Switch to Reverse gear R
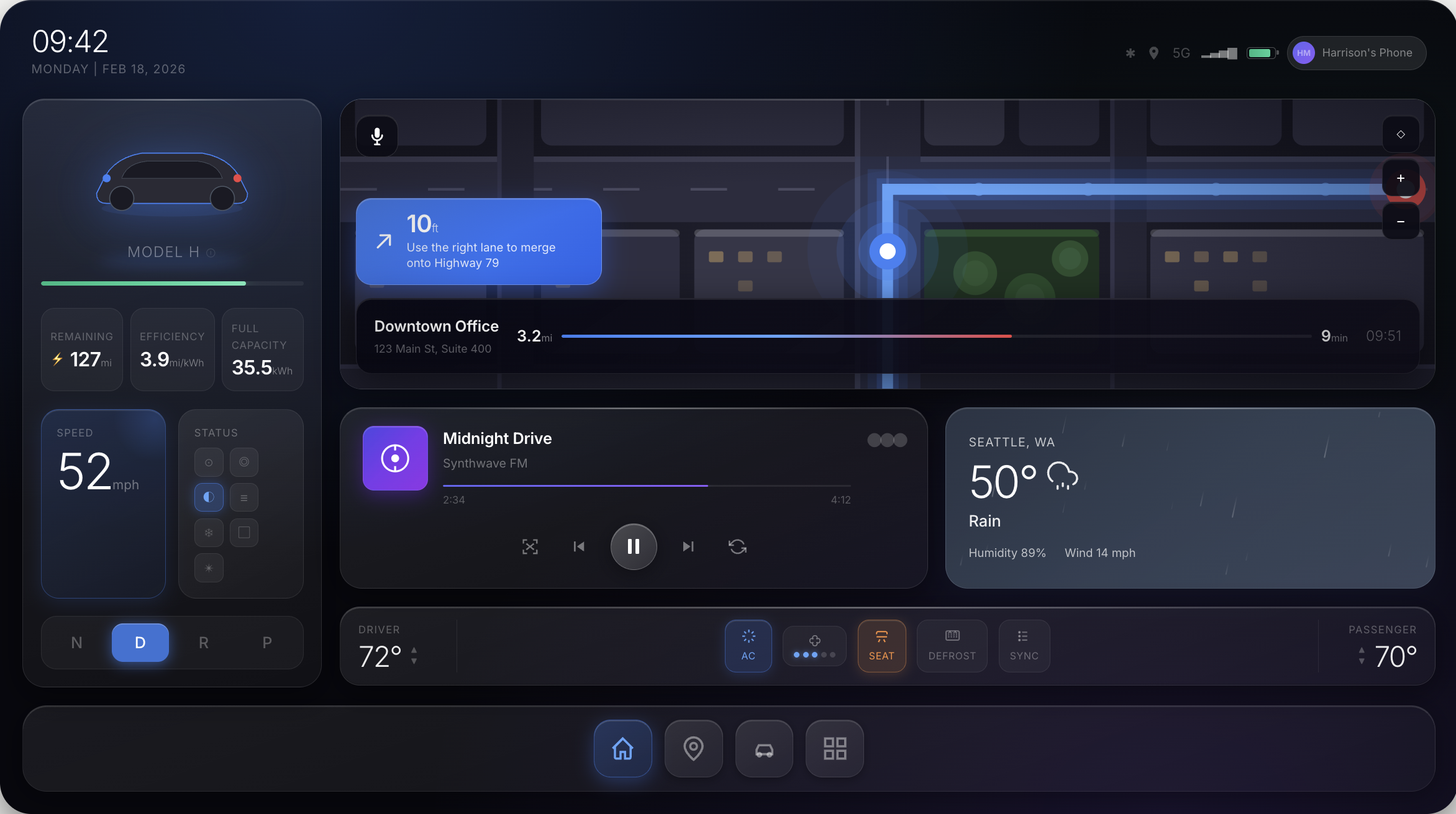Screen dimensions: 1456x814 tap(204, 643)
